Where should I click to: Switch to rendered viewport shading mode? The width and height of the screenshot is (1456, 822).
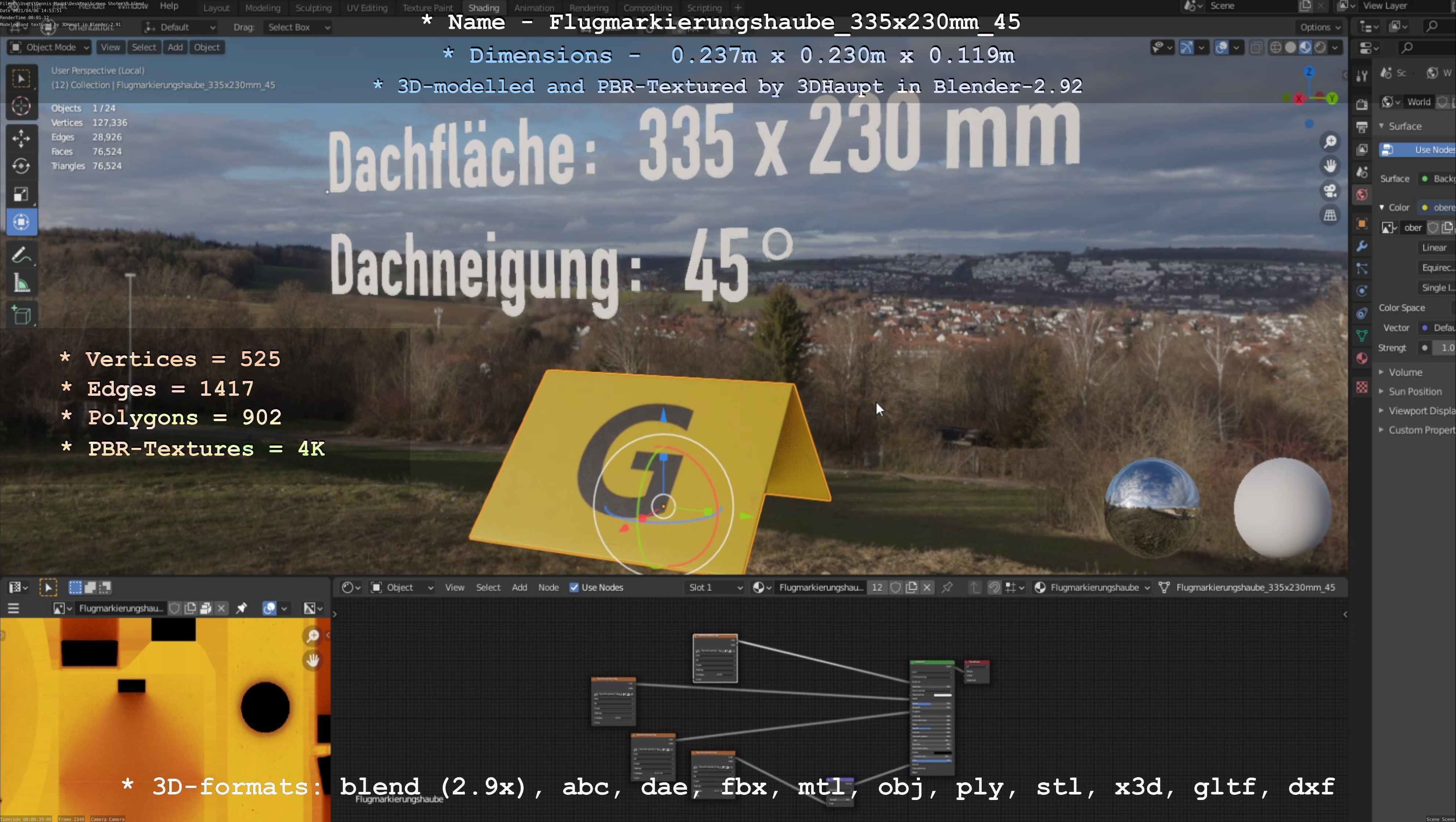[1320, 47]
